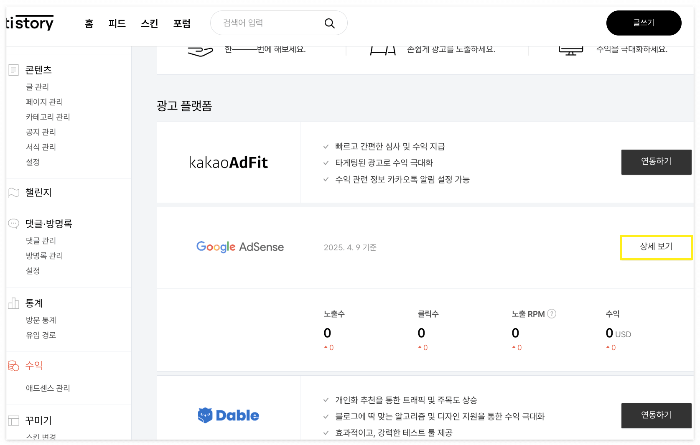700x445 pixels.
Task: Click '빠르고 간편한 심사 및 수익 지급' text
Action: click(x=390, y=146)
